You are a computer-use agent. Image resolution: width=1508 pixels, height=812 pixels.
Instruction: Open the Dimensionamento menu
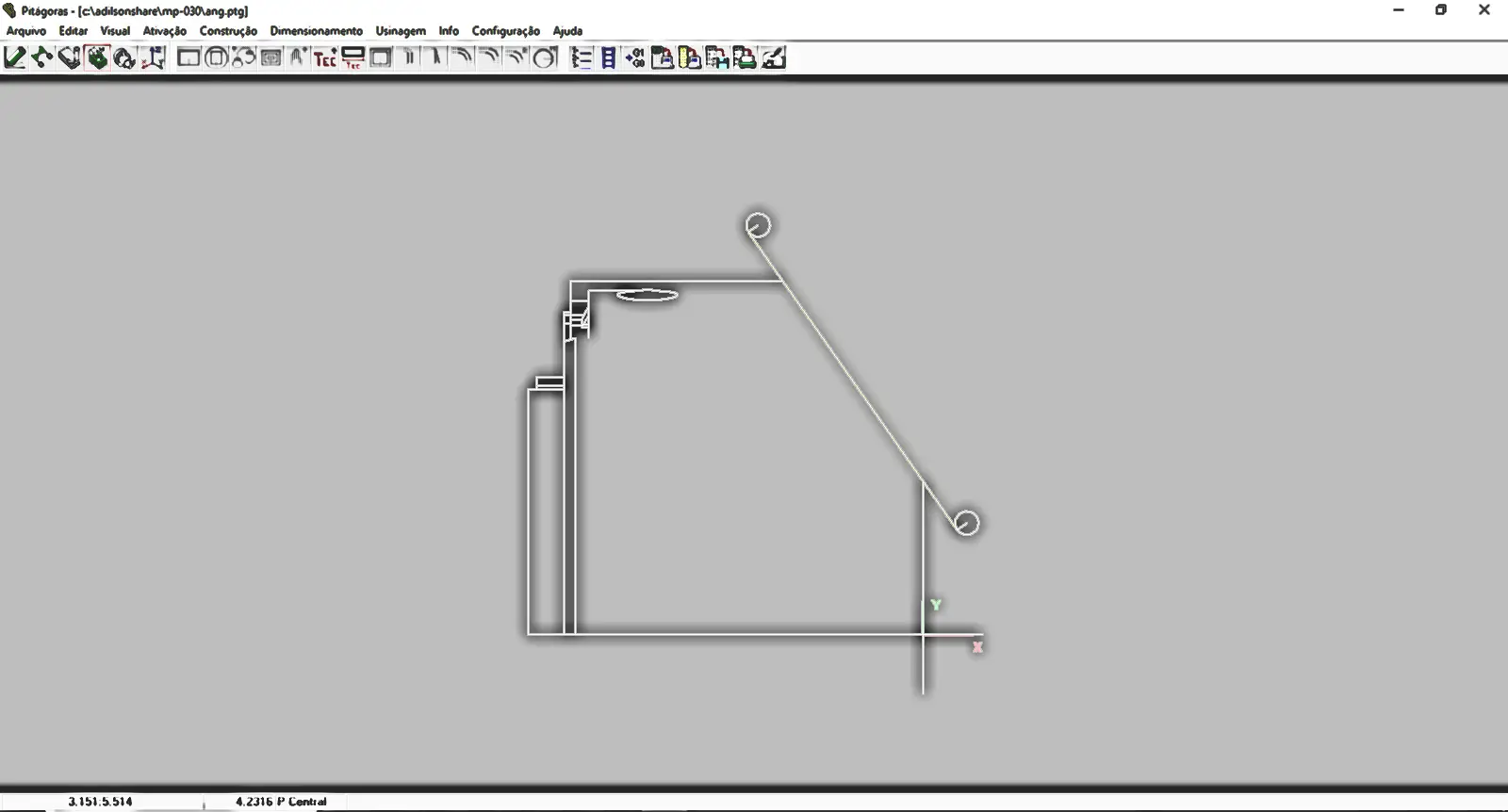tap(316, 31)
